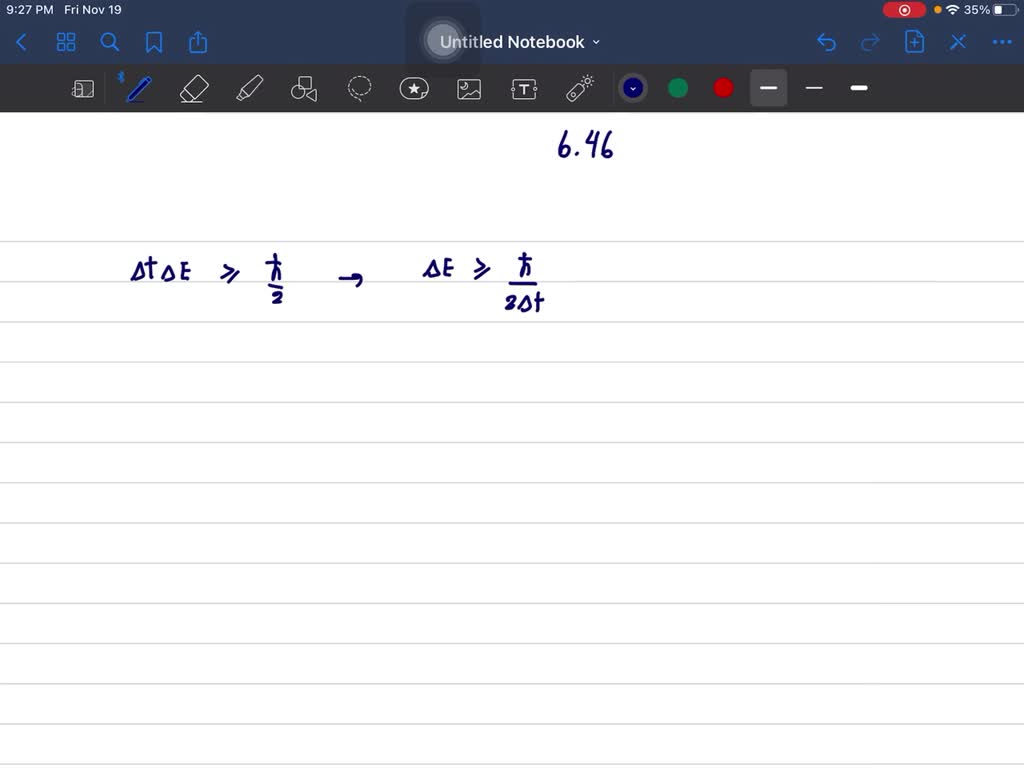Open the Untitled Notebook title dropdown
This screenshot has width=1024, height=768.
(x=597, y=42)
